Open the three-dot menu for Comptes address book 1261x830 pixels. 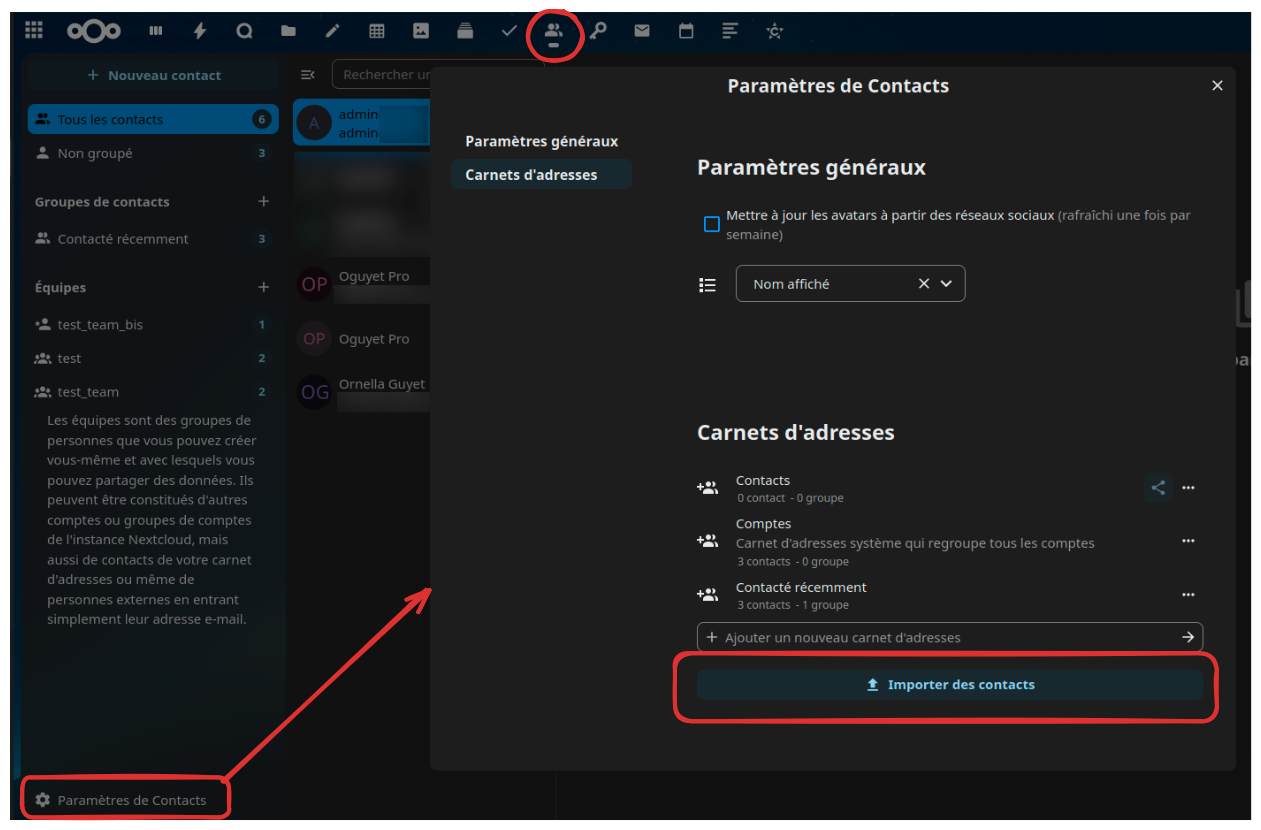pos(1188,541)
